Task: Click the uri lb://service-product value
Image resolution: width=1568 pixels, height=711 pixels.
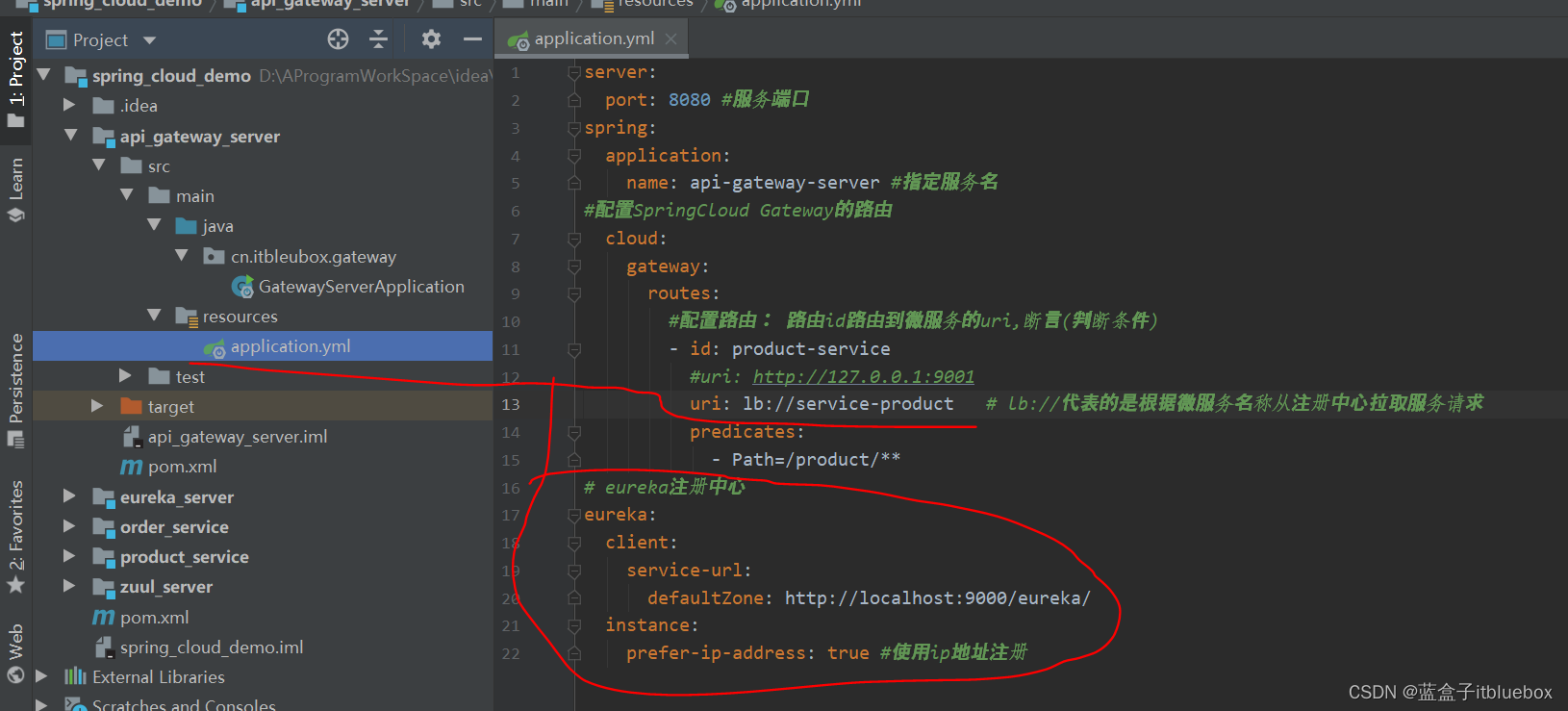Action: coord(848,404)
